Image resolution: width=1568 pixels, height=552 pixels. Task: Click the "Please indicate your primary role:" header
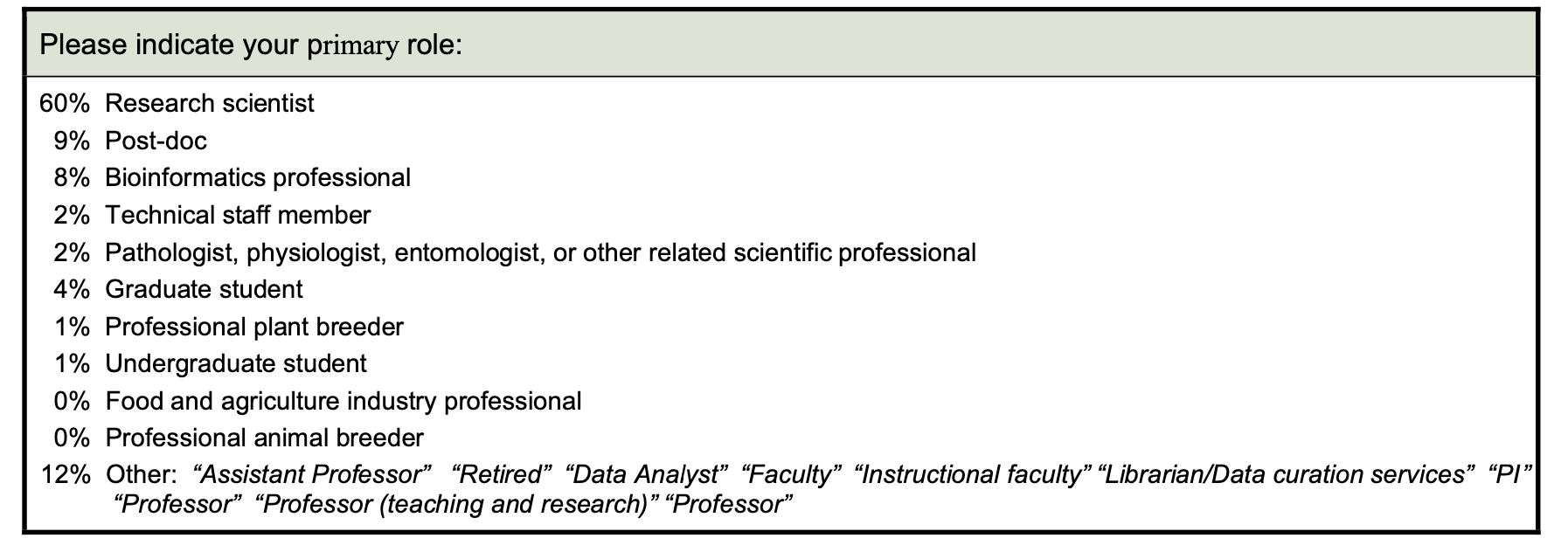click(x=251, y=45)
